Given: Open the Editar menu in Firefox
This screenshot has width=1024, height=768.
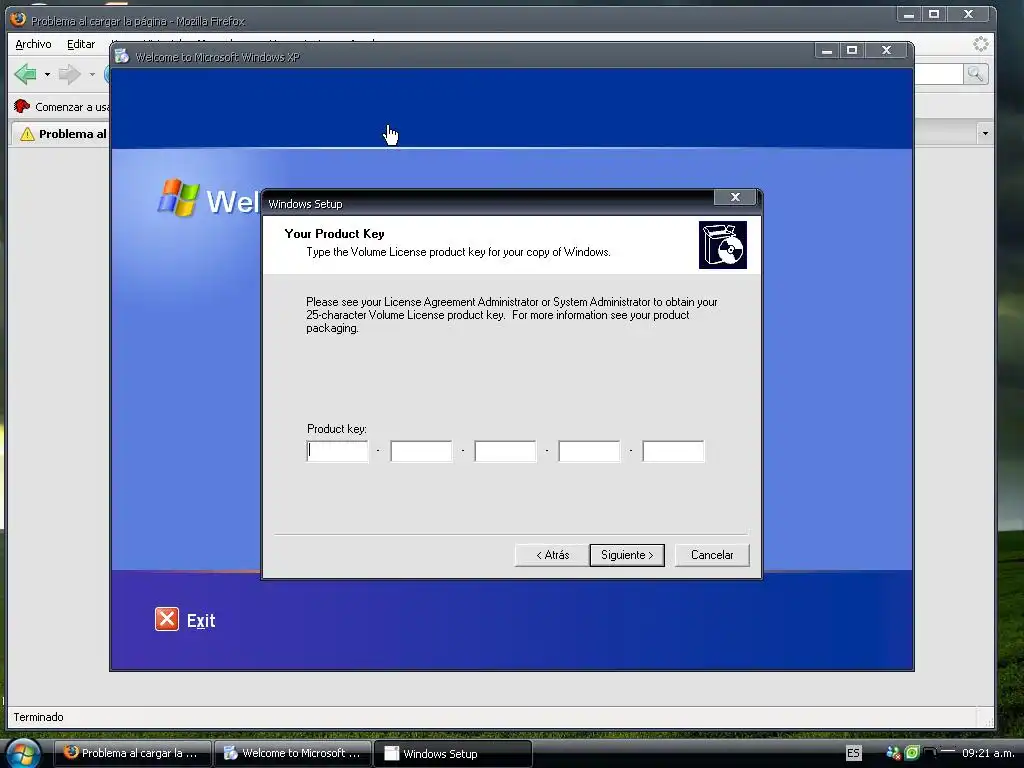Looking at the screenshot, I should 81,44.
